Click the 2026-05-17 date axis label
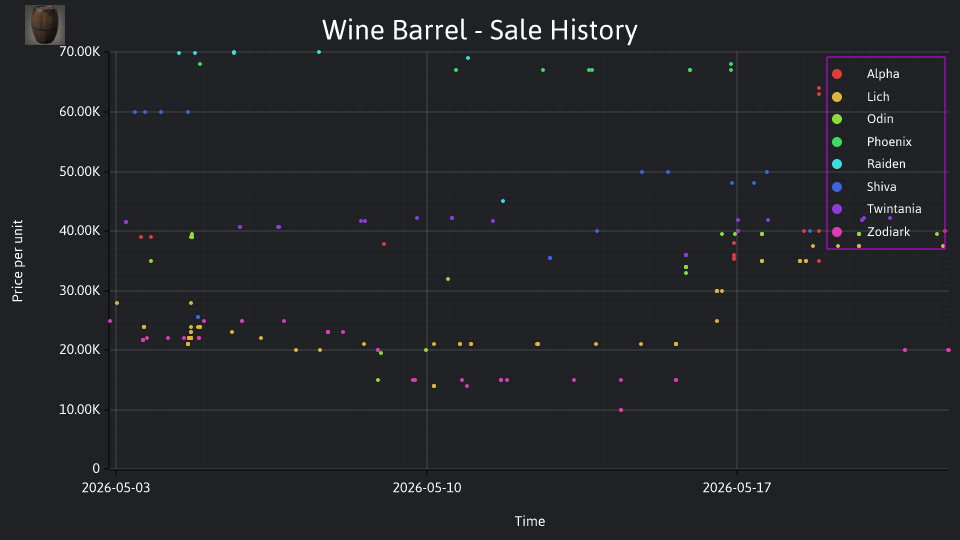960x540 pixels. point(737,488)
